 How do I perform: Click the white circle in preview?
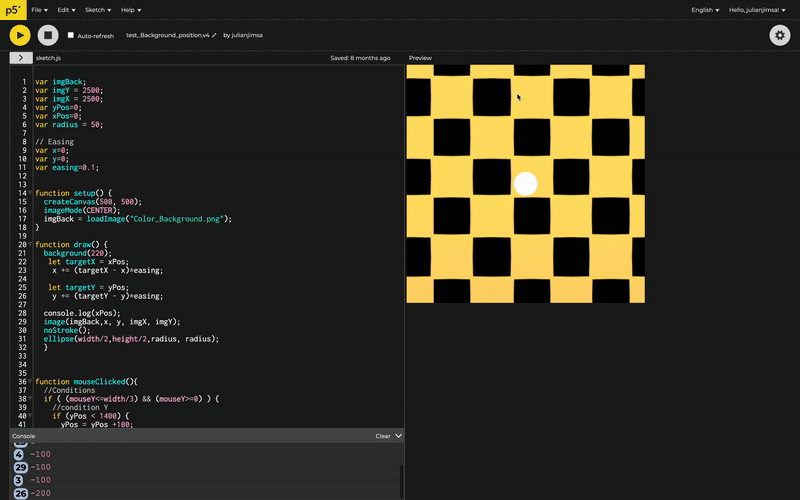[526, 184]
